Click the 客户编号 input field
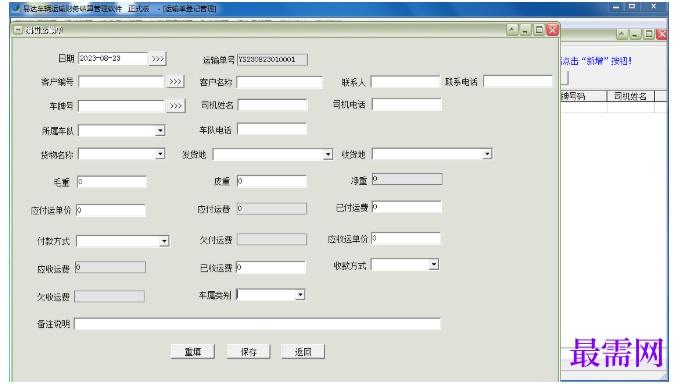 [x=121, y=81]
